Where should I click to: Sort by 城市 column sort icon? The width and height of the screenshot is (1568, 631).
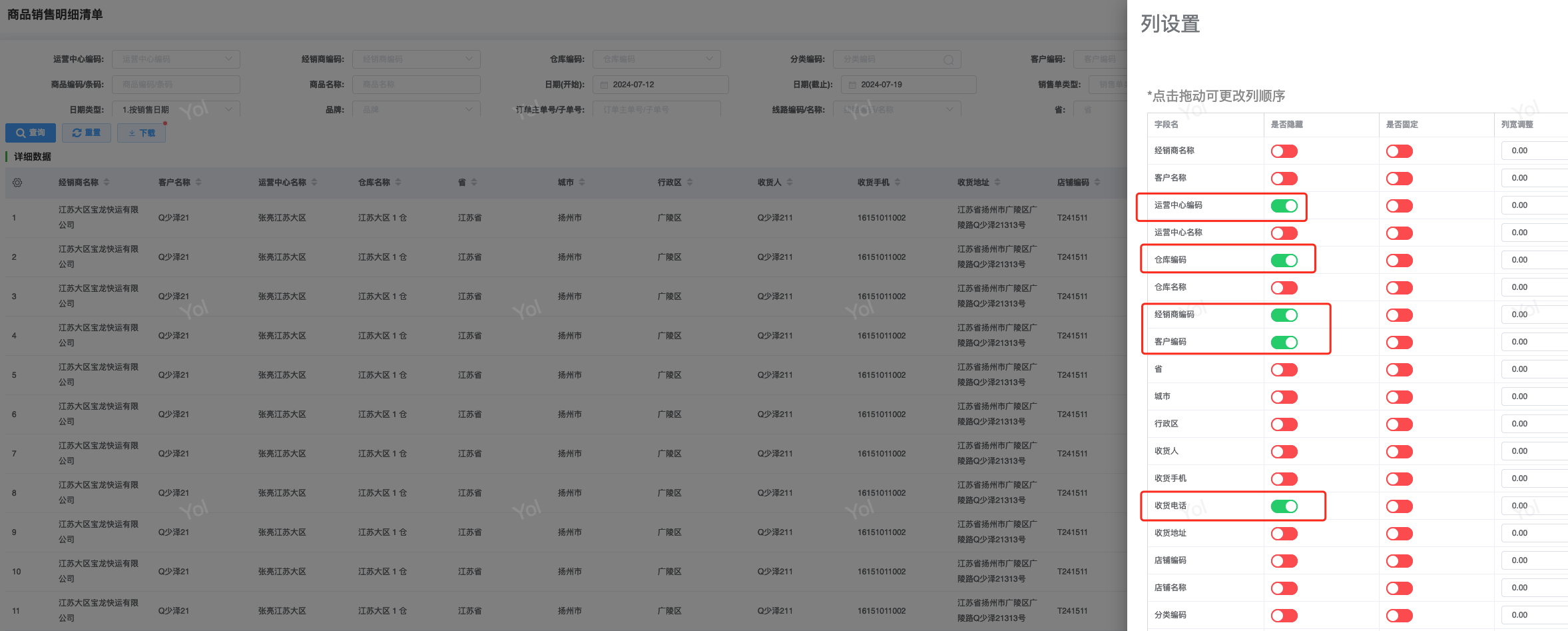pos(582,183)
